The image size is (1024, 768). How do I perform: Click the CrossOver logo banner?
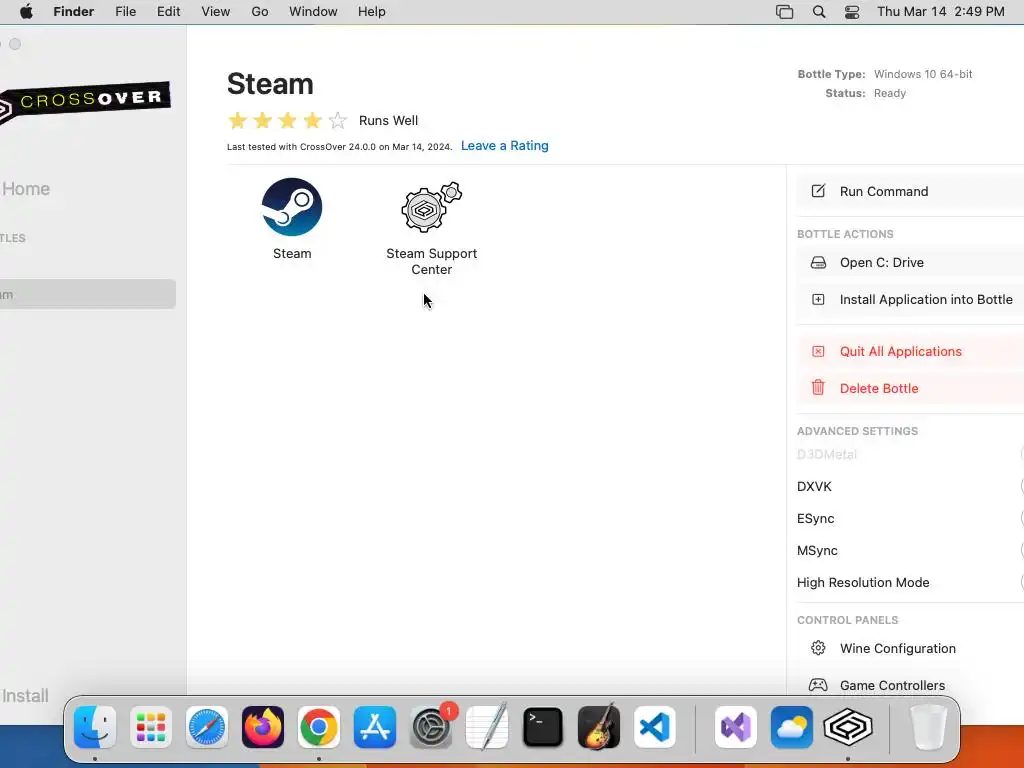[85, 103]
